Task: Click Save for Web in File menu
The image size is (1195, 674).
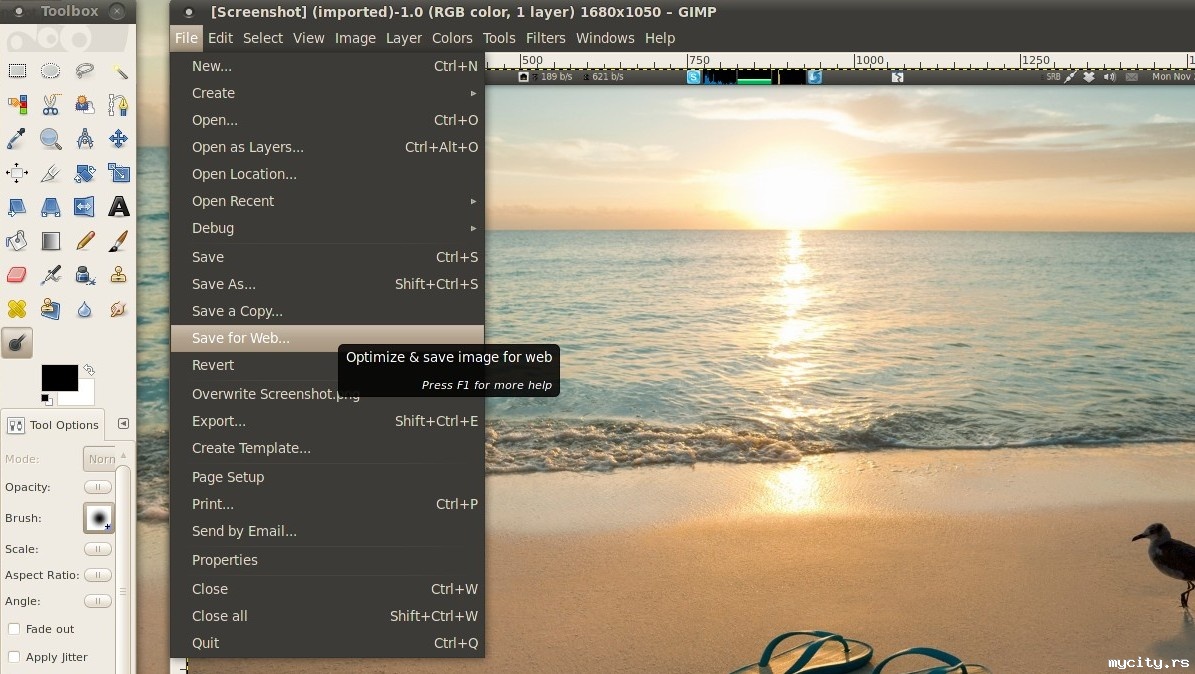Action: tap(241, 338)
